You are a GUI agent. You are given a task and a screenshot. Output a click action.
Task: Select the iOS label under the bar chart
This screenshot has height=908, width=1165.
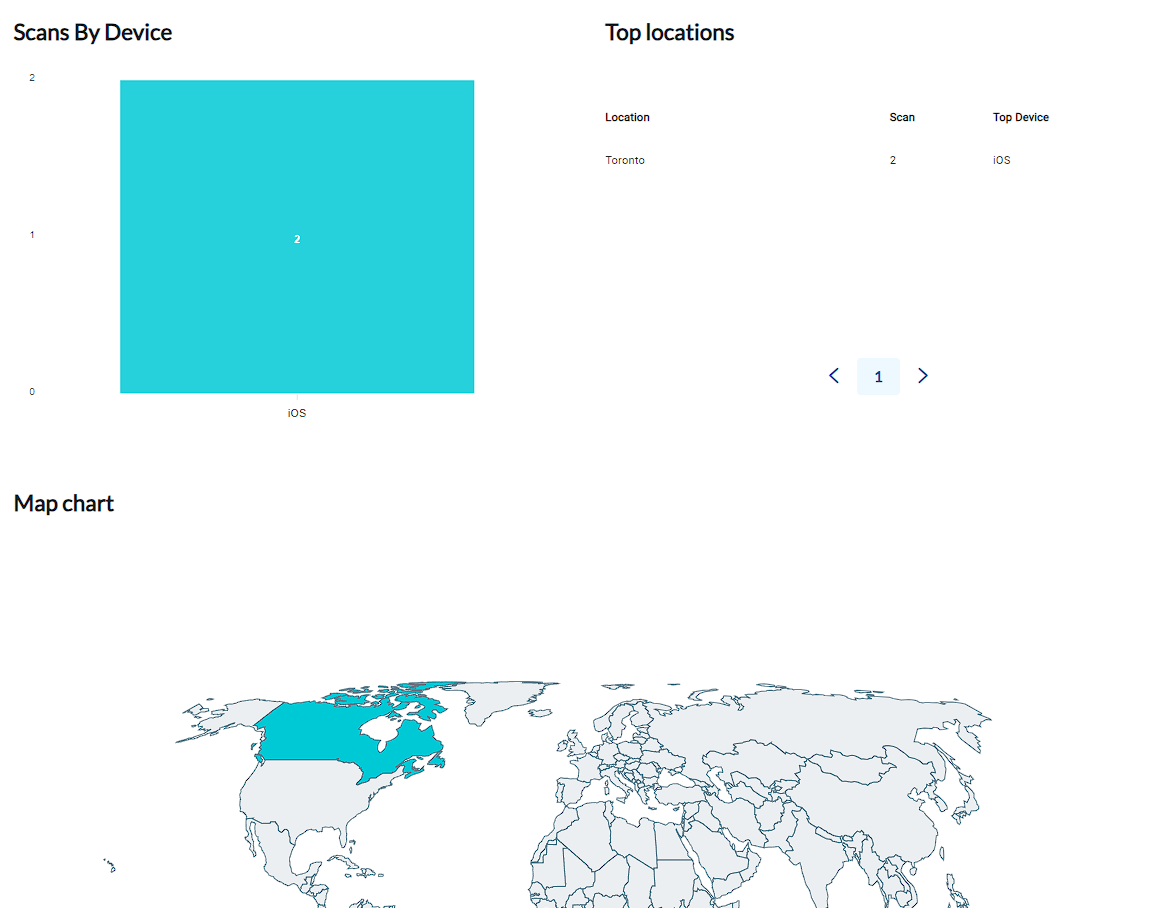[x=297, y=412]
